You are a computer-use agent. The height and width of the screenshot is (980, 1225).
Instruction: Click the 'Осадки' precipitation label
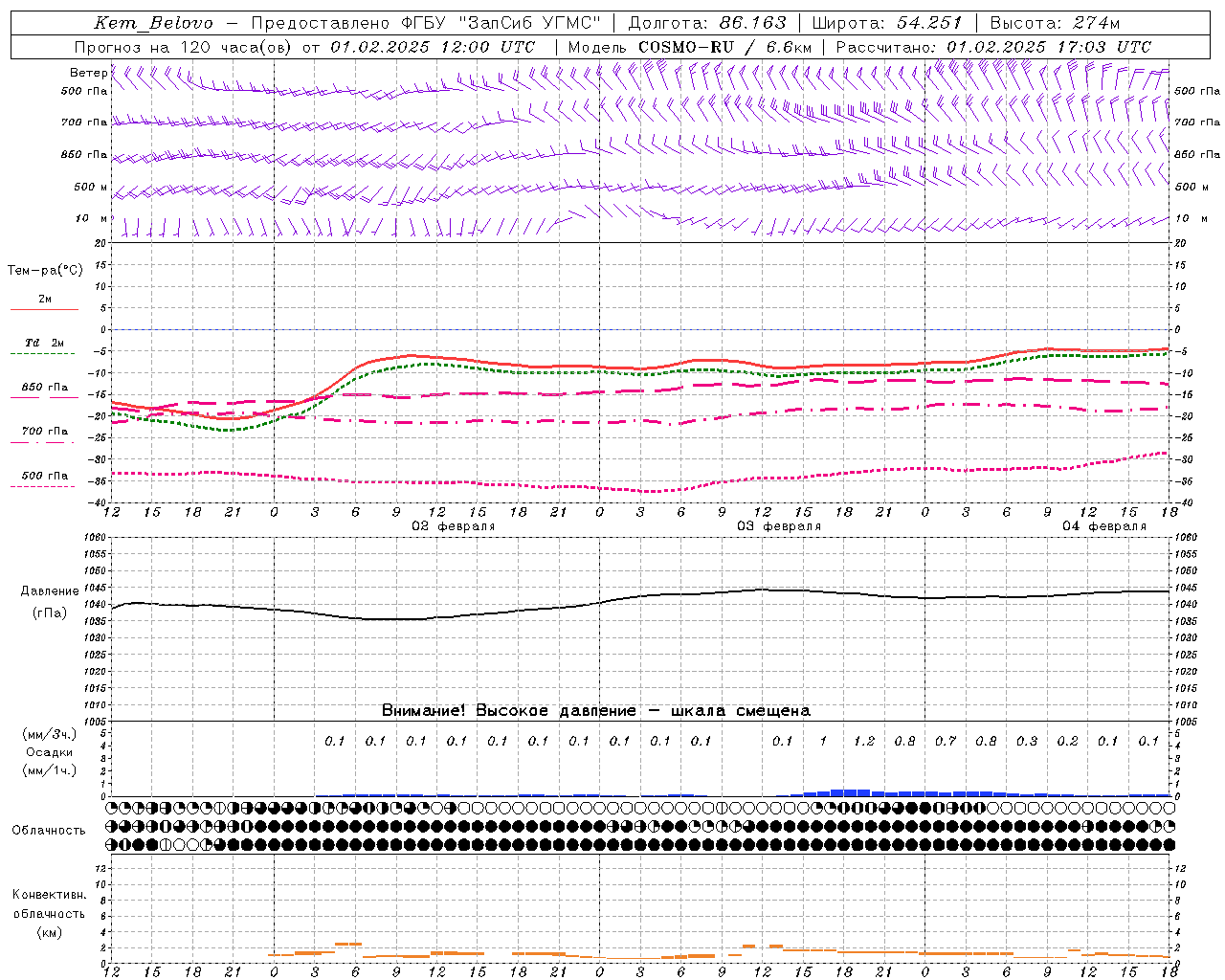49,752
